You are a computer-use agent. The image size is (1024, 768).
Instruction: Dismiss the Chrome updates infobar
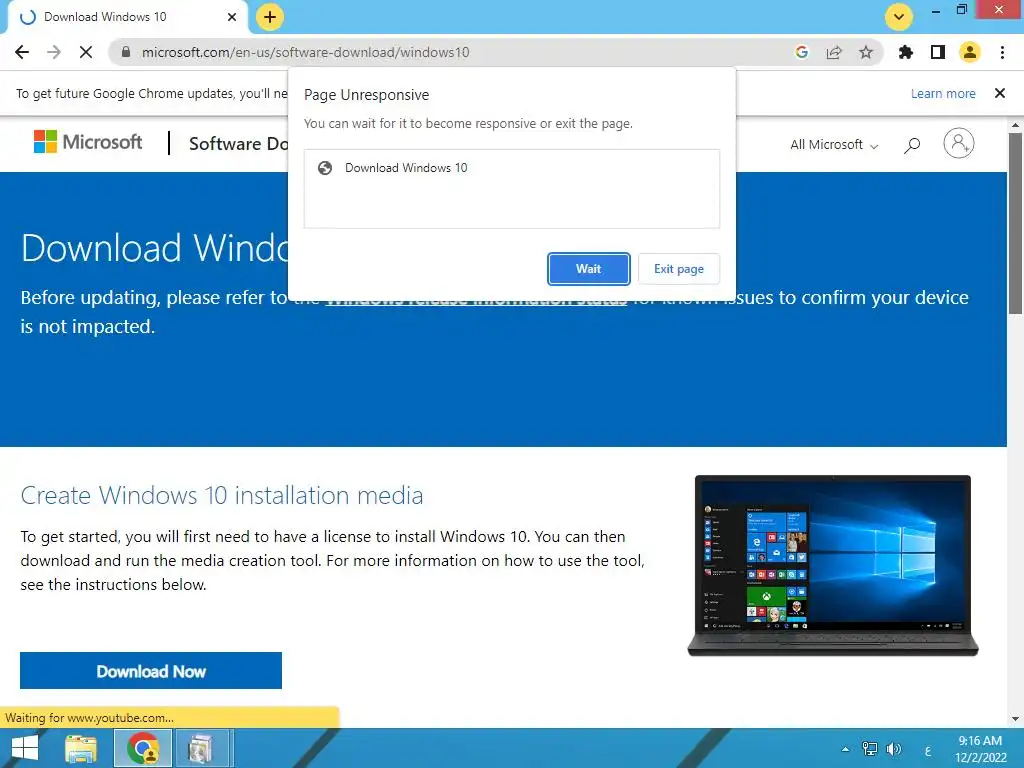(x=1000, y=93)
